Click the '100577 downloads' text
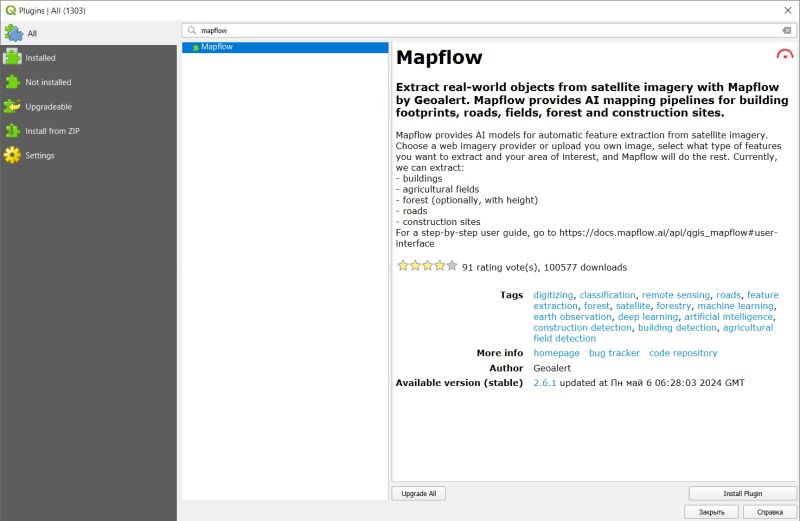This screenshot has width=800, height=521. [585, 267]
